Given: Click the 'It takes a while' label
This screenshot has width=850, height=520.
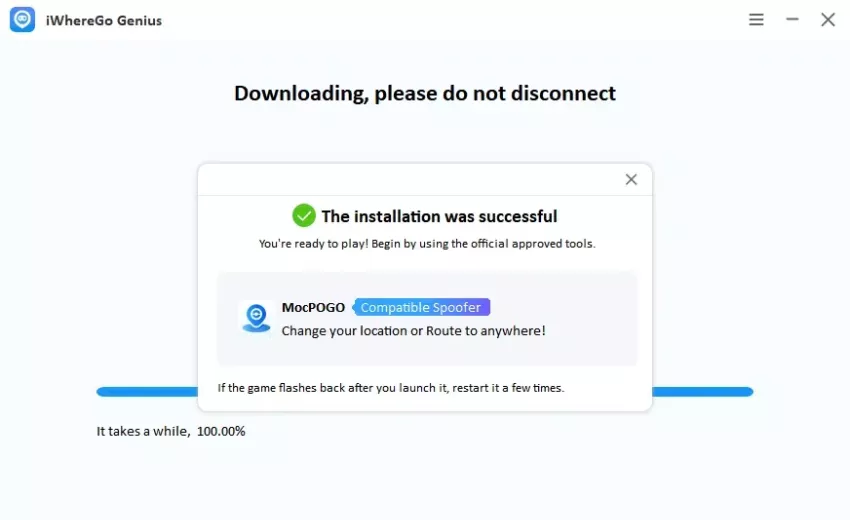Looking at the screenshot, I should coord(143,431).
